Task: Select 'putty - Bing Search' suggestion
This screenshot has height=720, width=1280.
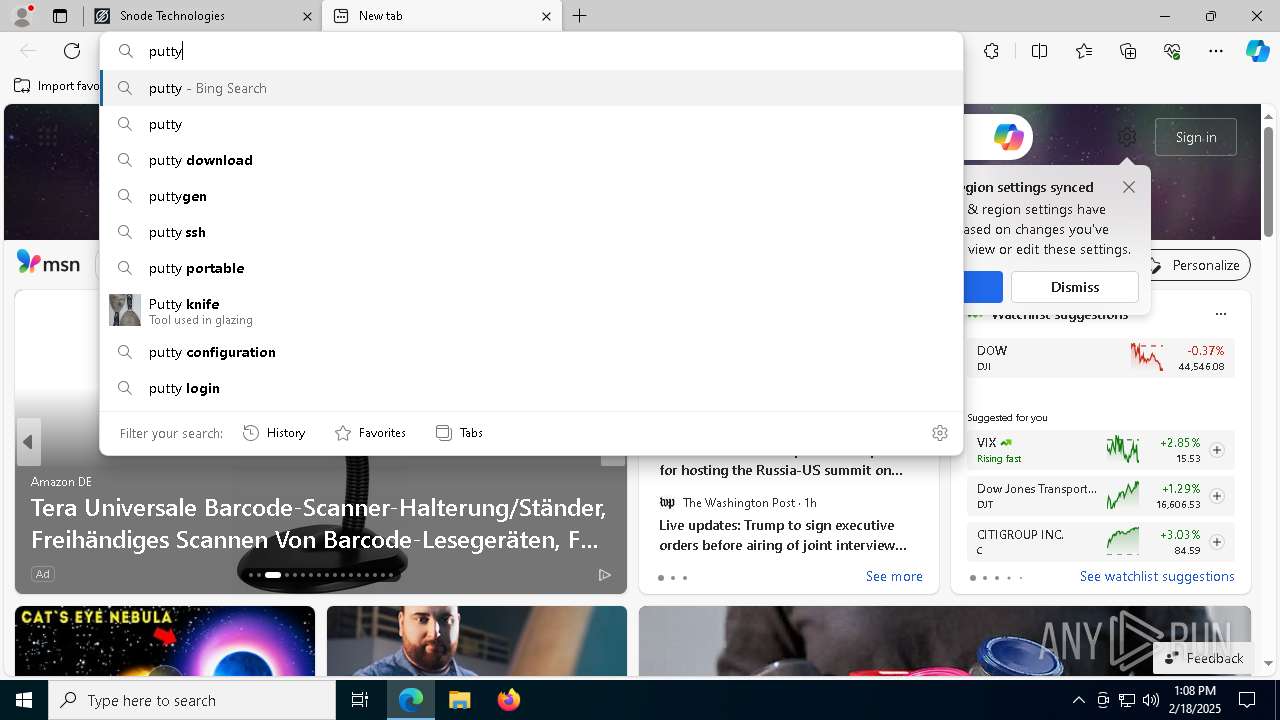Action: (531, 88)
